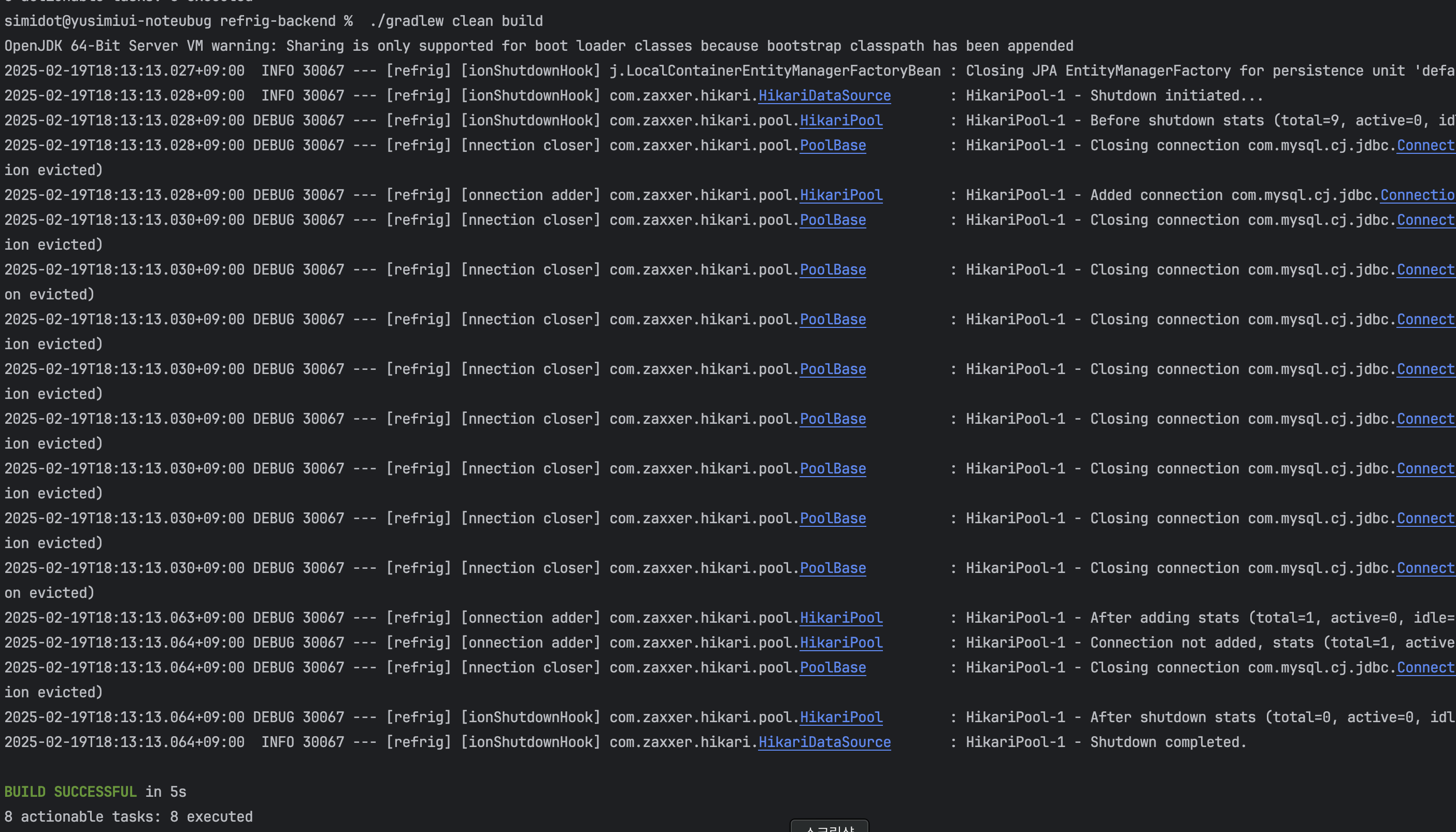Viewport: 1456px width, 832px height.
Task: Open PoolBase link on the 13.064 log line
Action: coord(833,667)
